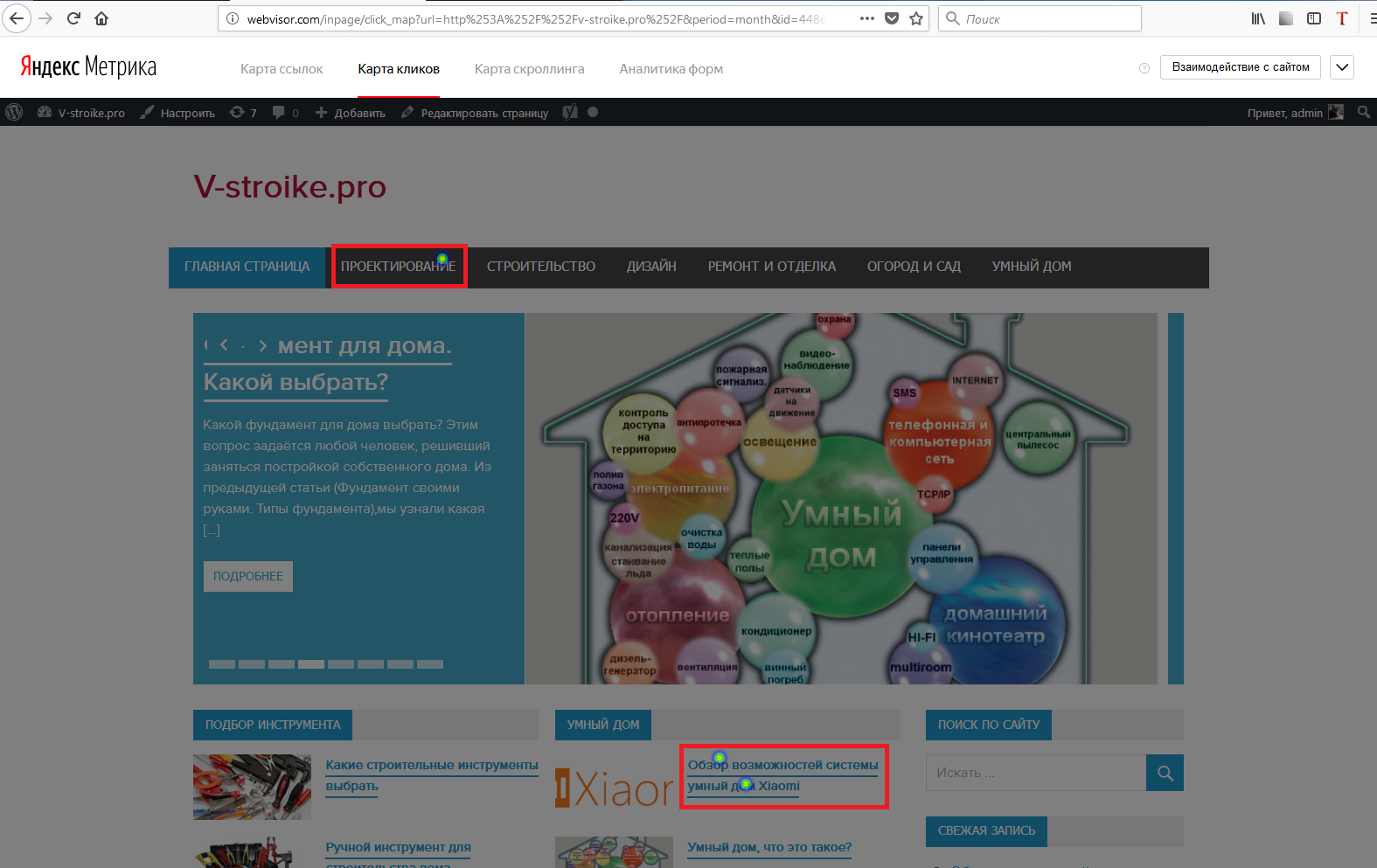The width and height of the screenshot is (1377, 868).
Task: Click the blue site search magnifier button
Action: 1165,773
